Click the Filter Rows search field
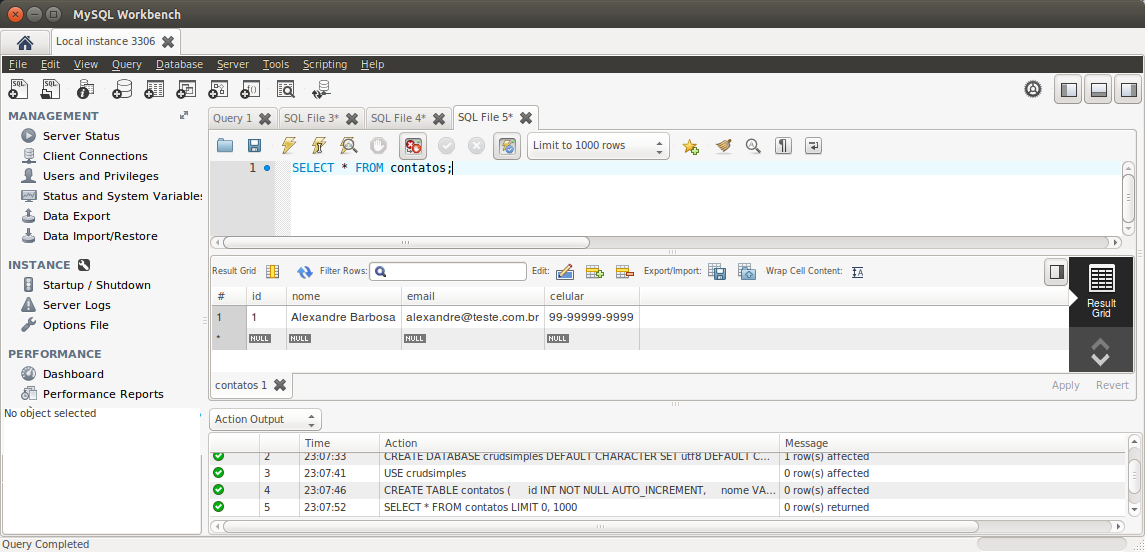This screenshot has width=1145, height=552. (x=448, y=271)
